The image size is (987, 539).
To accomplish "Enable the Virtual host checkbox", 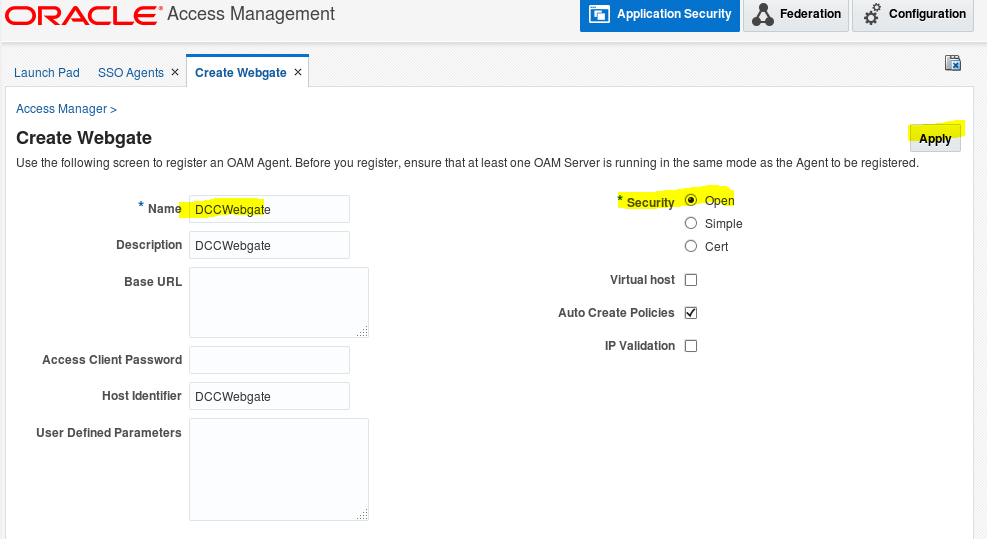I will tap(691, 280).
